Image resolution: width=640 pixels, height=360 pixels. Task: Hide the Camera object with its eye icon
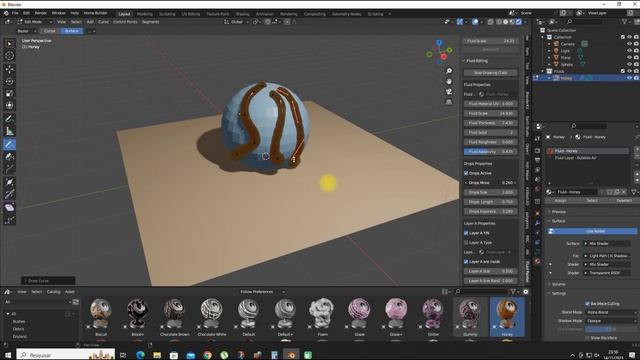pos(629,44)
